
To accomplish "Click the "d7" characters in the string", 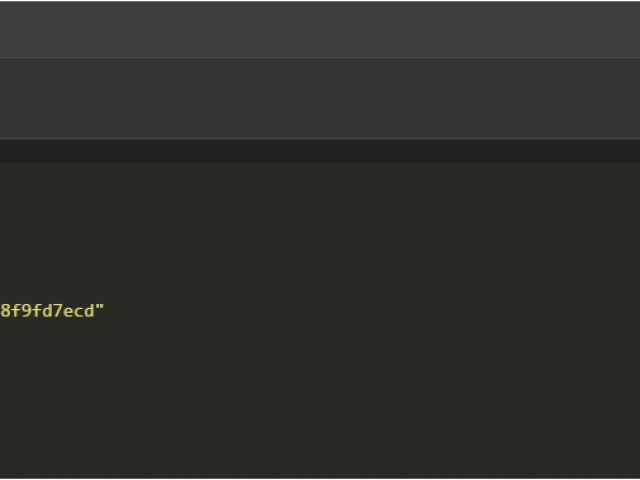I will click(53, 311).
